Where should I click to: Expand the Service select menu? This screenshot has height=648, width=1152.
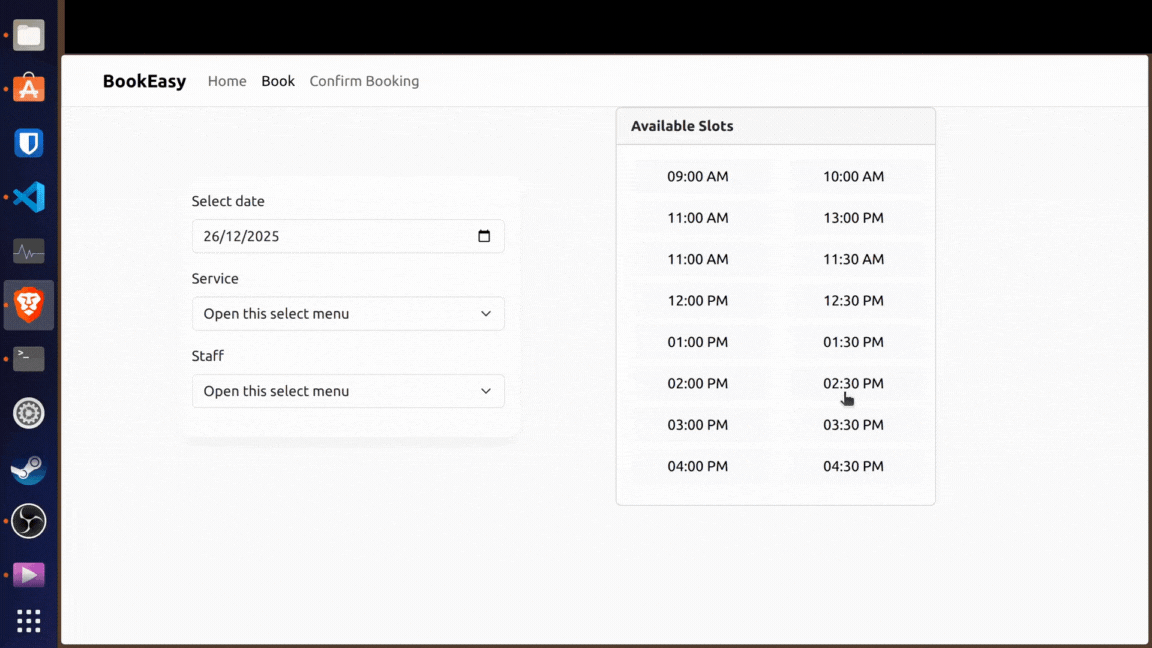pyautogui.click(x=348, y=314)
